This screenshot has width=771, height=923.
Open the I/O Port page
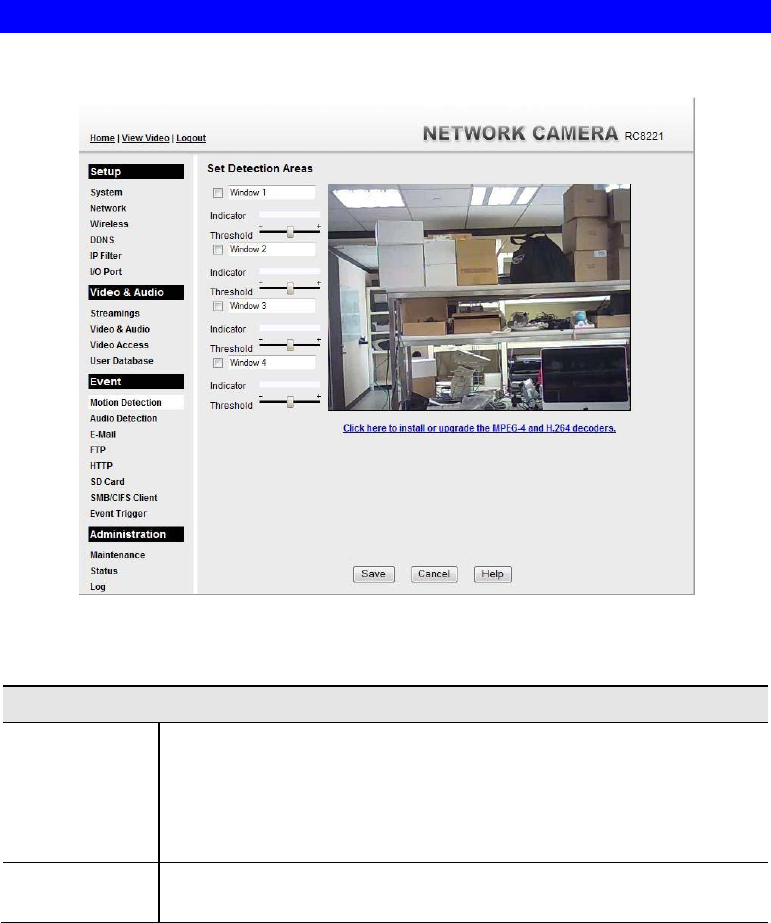[x=106, y=271]
